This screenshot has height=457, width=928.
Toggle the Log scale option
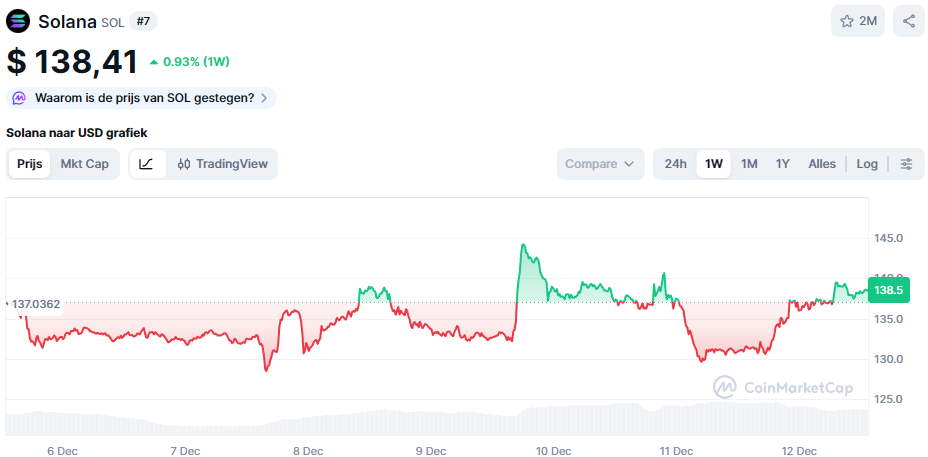[867, 164]
